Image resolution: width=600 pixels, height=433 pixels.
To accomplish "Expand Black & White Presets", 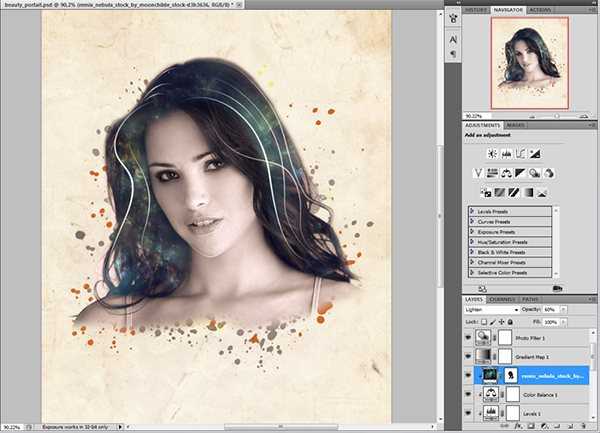I will [472, 252].
